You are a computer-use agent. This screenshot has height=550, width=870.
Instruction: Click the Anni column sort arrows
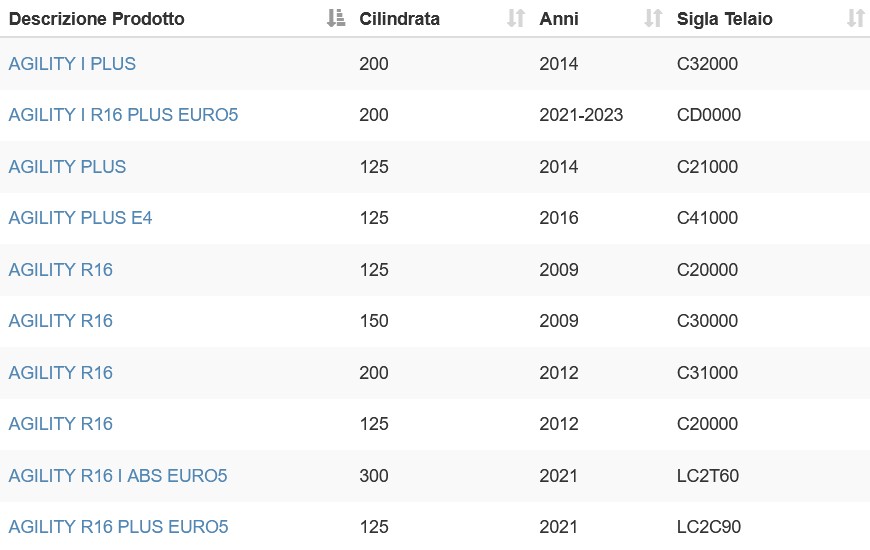coord(654,18)
